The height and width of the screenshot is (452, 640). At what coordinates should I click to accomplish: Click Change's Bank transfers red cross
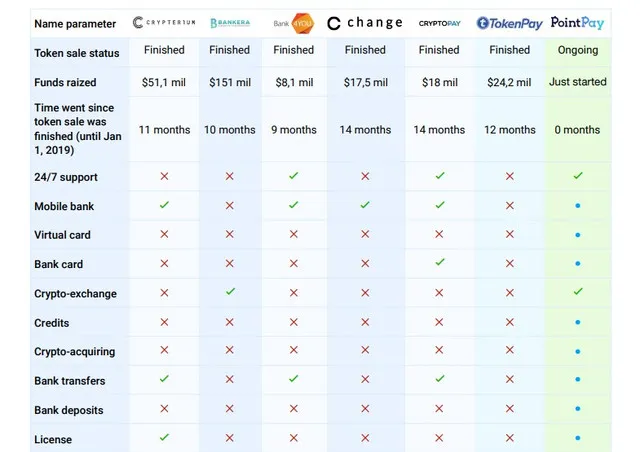pyautogui.click(x=365, y=379)
